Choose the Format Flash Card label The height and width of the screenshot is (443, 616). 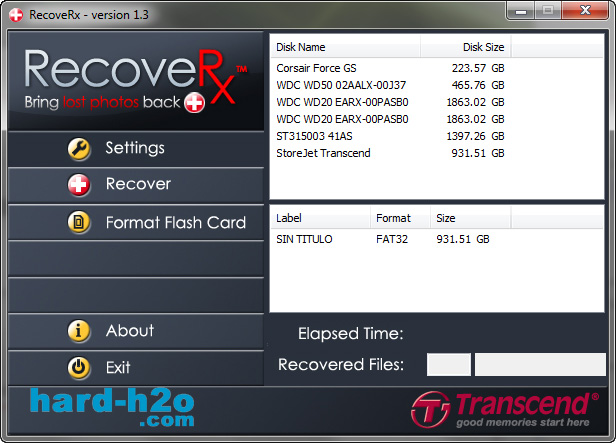pyautogui.click(x=176, y=223)
